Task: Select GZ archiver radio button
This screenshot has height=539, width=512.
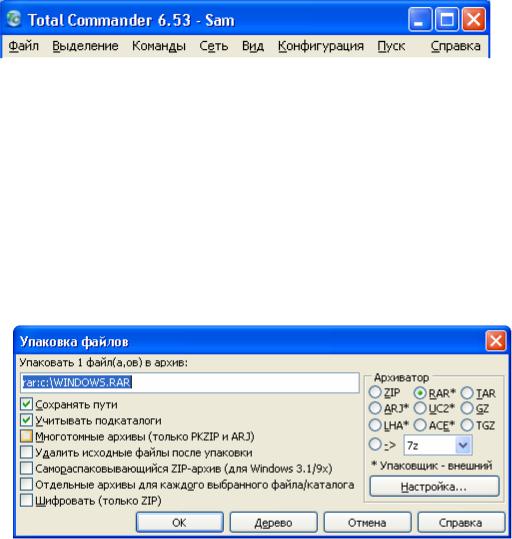Action: (467, 408)
